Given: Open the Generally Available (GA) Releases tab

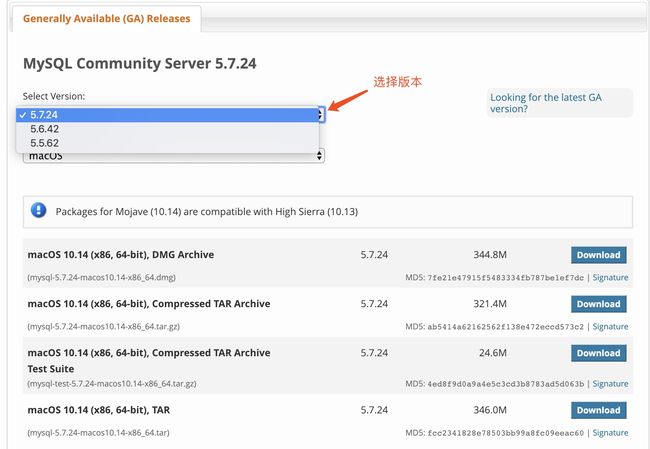Looking at the screenshot, I should pos(107,19).
